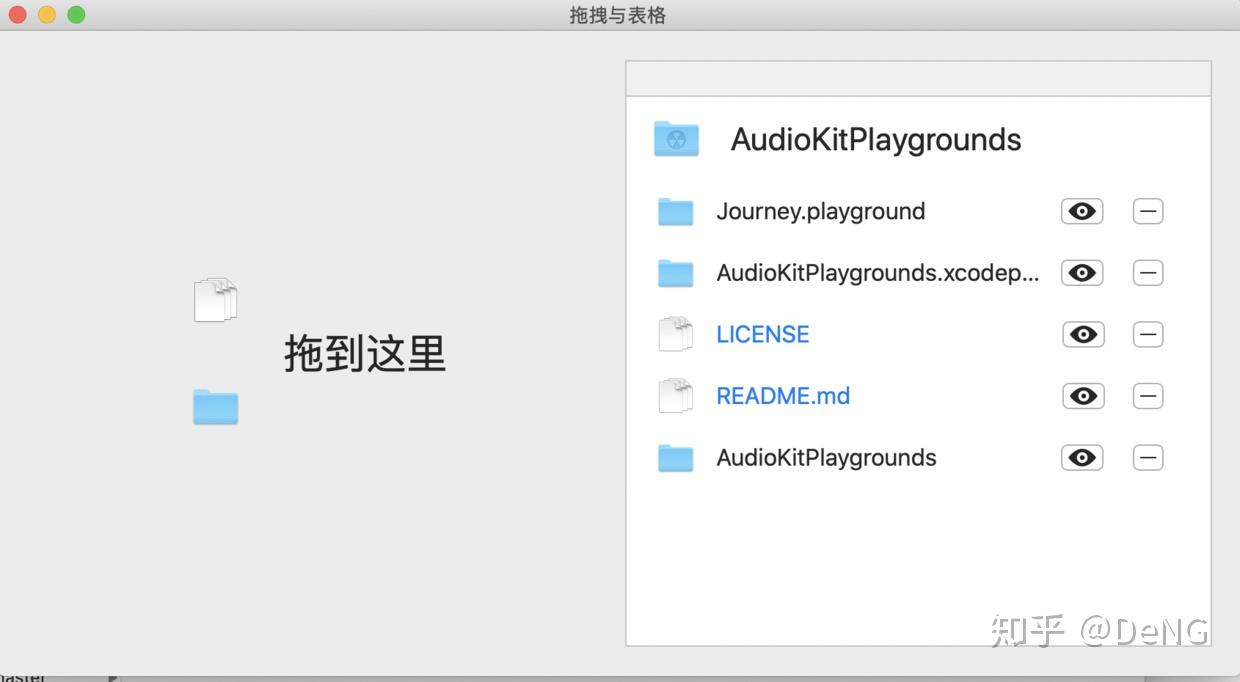Click the folder icon in drop area

point(215,407)
